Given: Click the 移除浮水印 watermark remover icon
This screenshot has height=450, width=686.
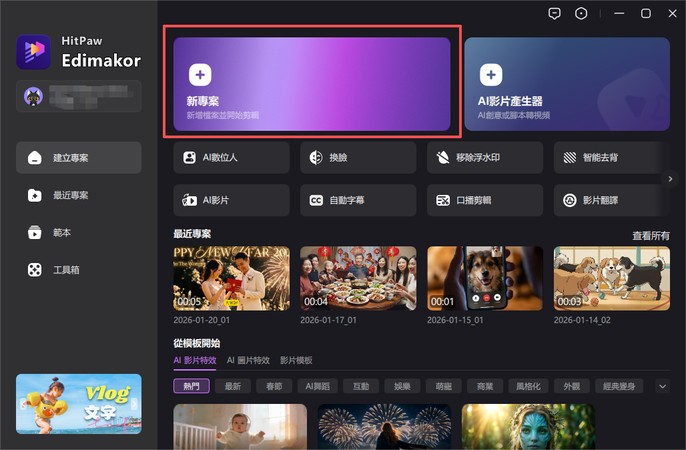Looking at the screenshot, I should click(443, 157).
